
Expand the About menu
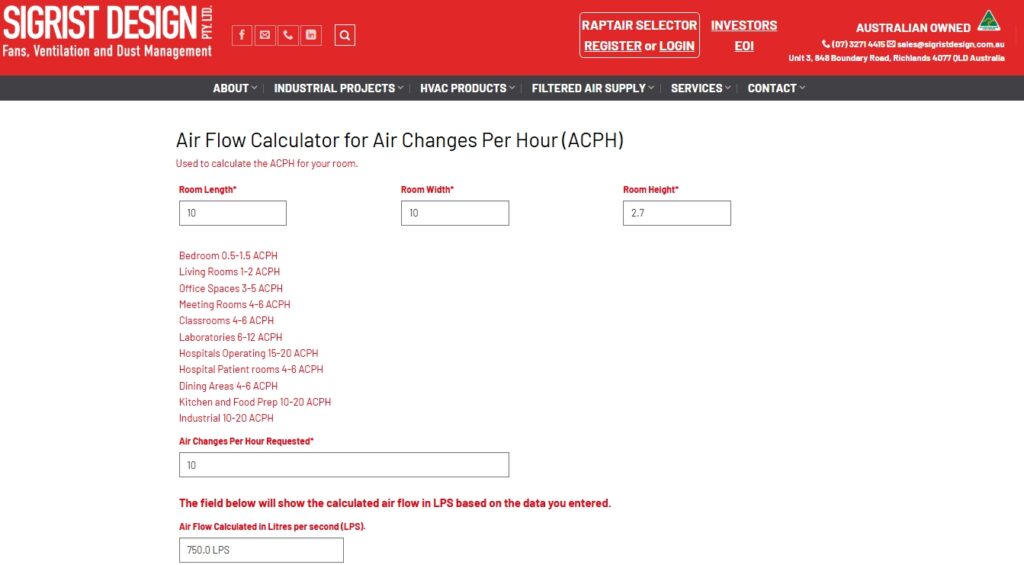234,88
